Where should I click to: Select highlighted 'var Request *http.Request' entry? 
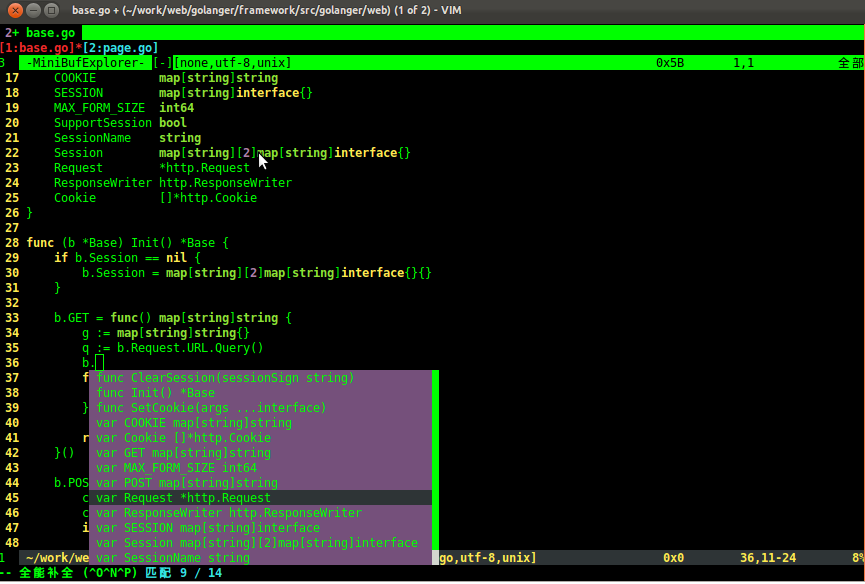[x=183, y=498]
